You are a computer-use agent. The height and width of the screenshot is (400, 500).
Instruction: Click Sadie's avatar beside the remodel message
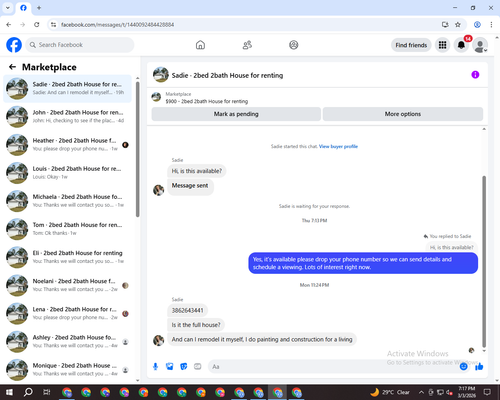pyautogui.click(x=158, y=340)
